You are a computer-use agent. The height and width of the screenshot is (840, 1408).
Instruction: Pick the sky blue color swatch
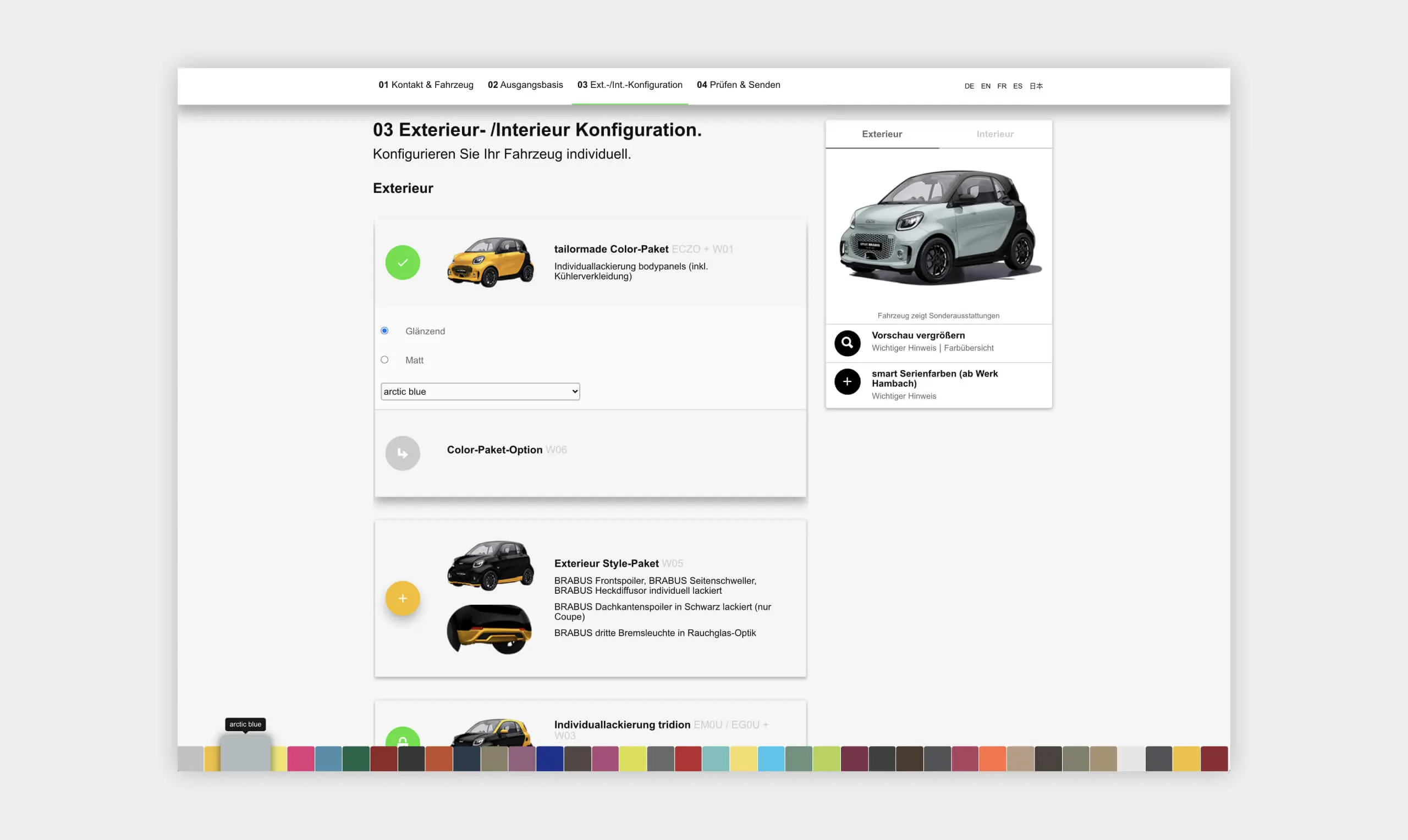pos(771,759)
